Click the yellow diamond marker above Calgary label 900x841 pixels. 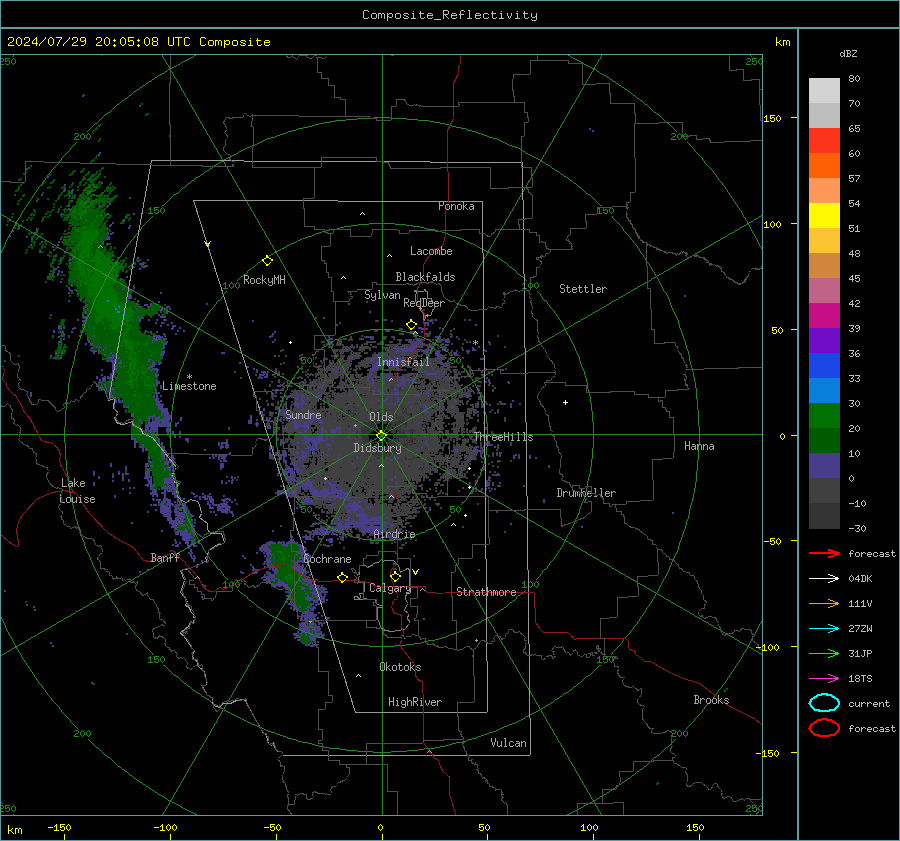[395, 576]
